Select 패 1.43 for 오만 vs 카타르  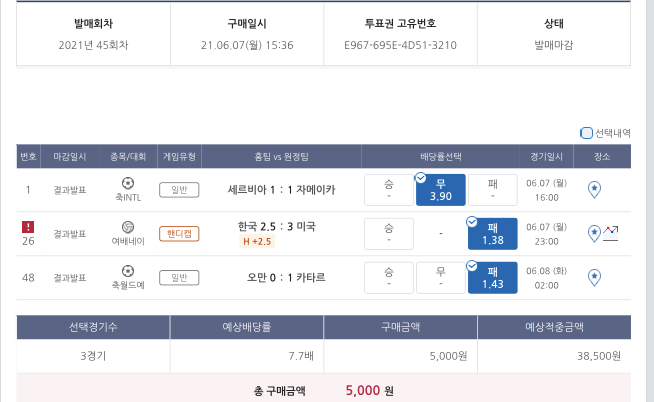point(492,276)
